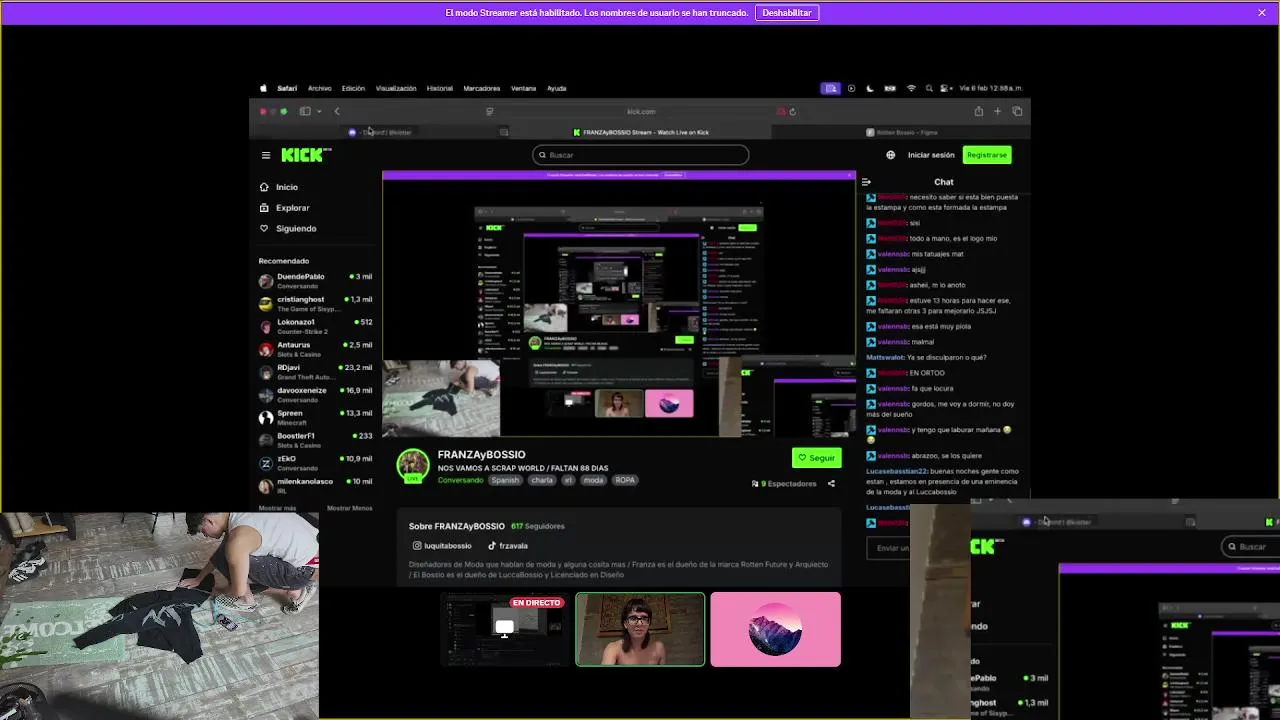Select the pink mountain avatar tile

point(775,629)
